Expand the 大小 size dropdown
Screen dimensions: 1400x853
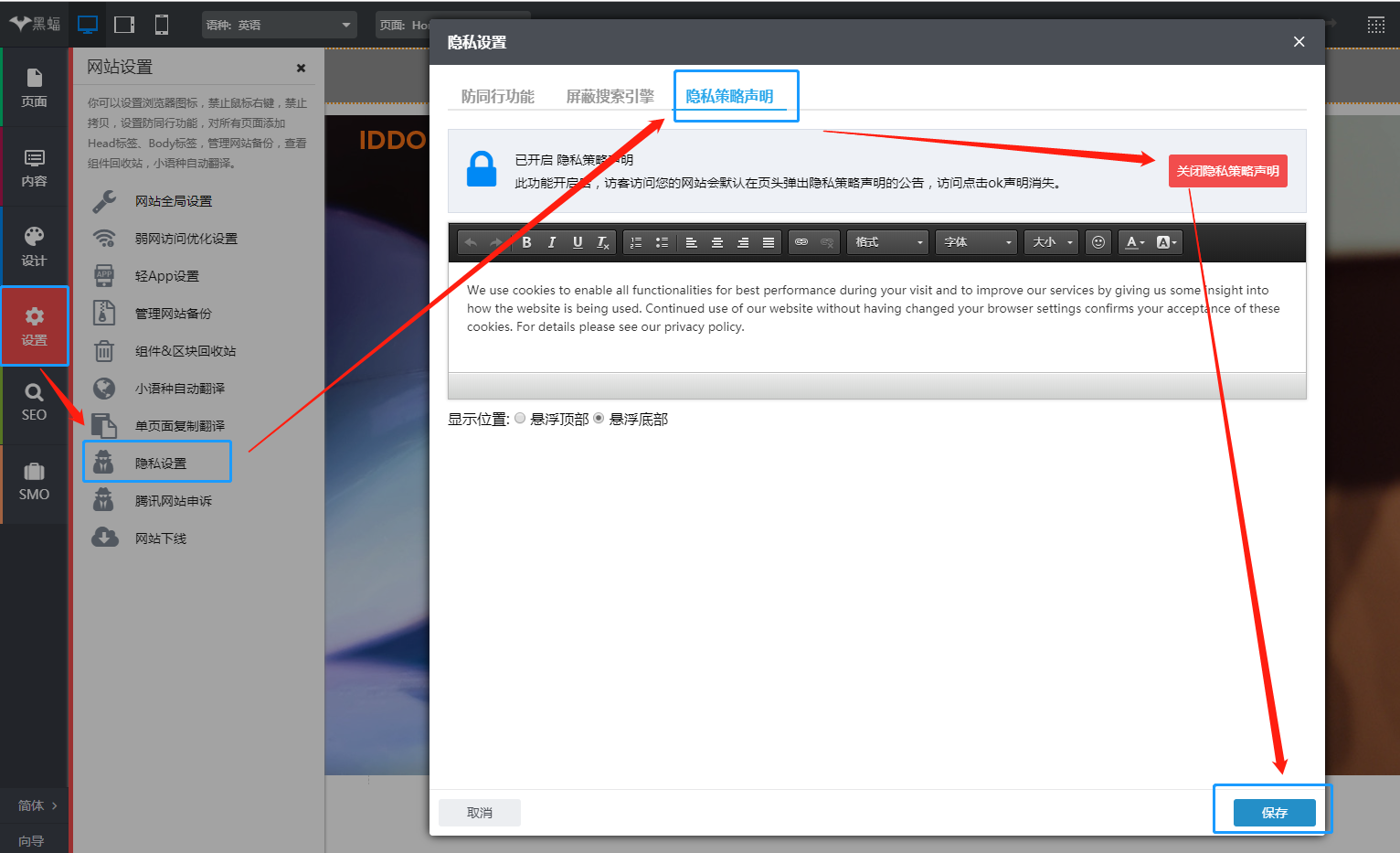click(1052, 242)
